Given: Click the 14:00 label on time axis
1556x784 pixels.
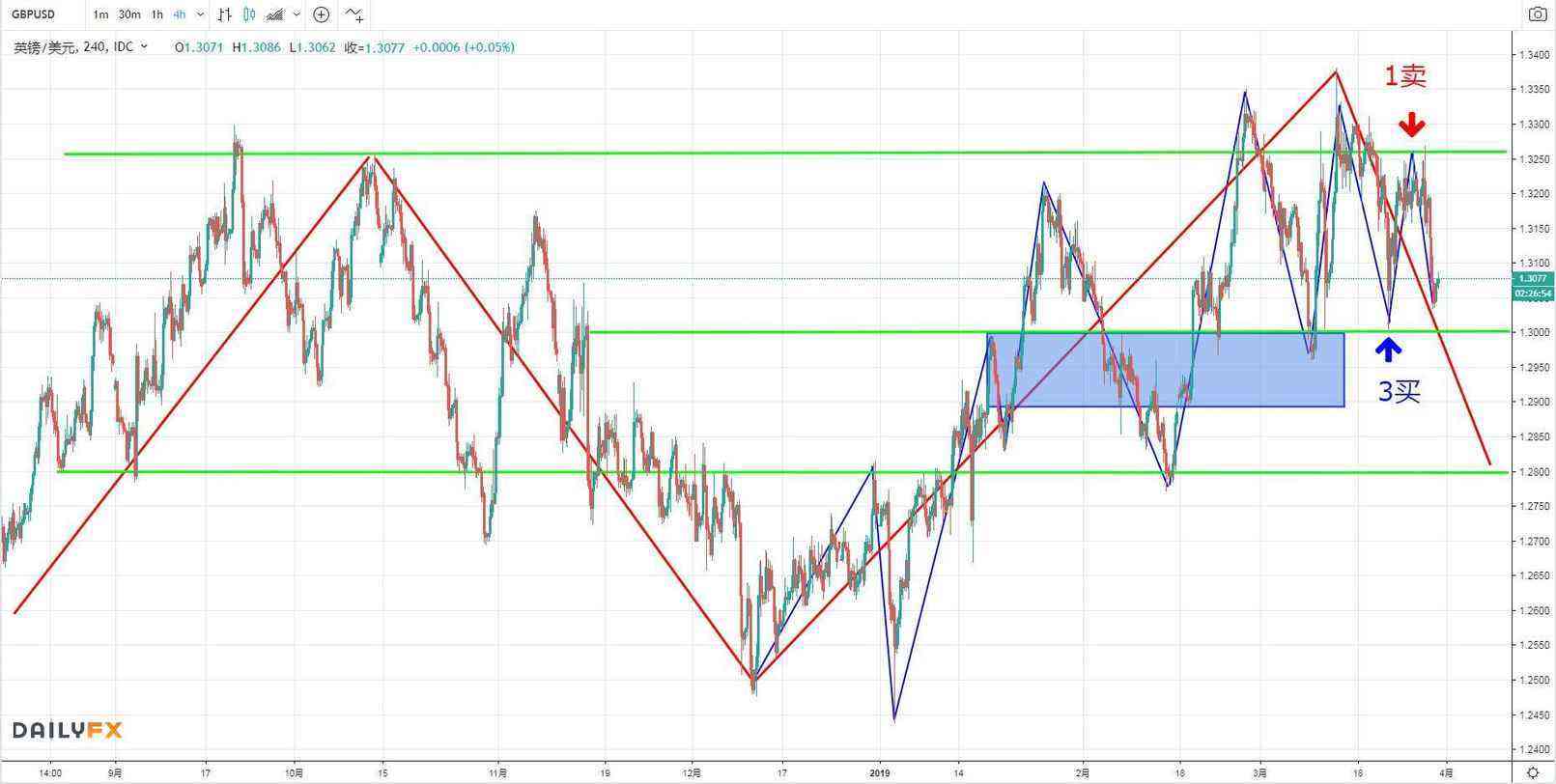Looking at the screenshot, I should 50,772.
